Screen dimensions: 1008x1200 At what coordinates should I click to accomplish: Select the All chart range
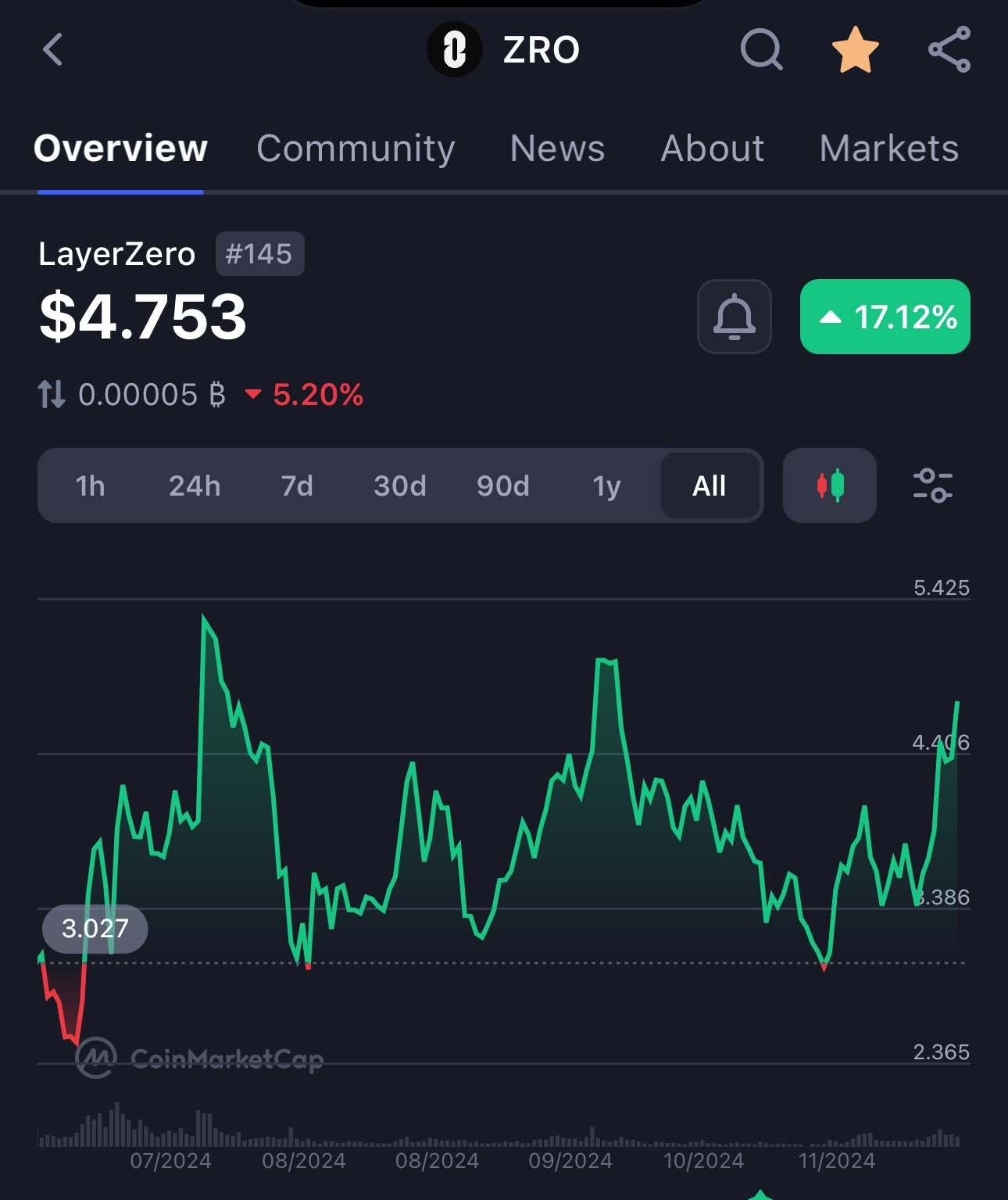pos(710,485)
